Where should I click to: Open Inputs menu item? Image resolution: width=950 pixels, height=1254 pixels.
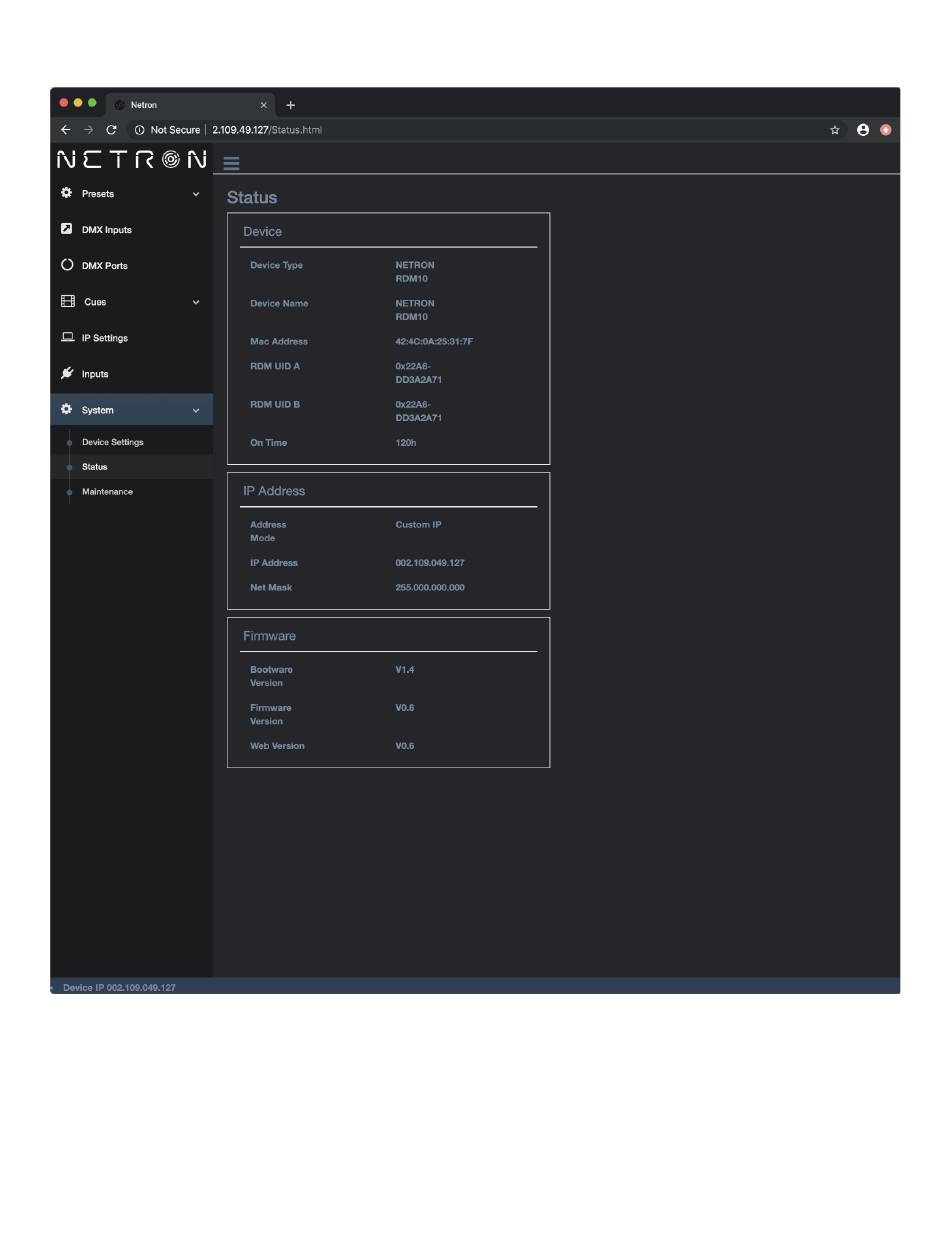(x=131, y=373)
